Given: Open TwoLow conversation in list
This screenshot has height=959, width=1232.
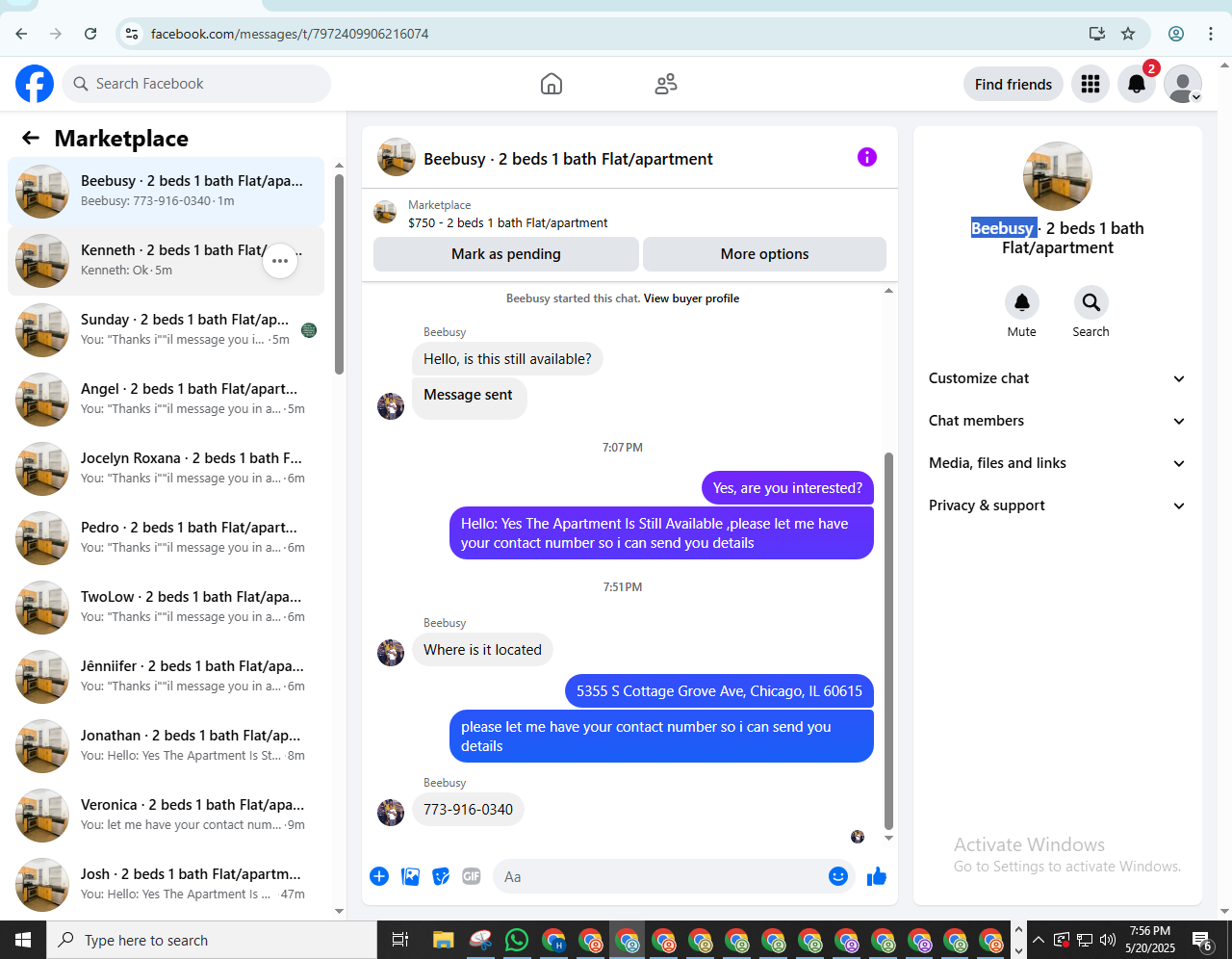Looking at the screenshot, I should 166,608.
